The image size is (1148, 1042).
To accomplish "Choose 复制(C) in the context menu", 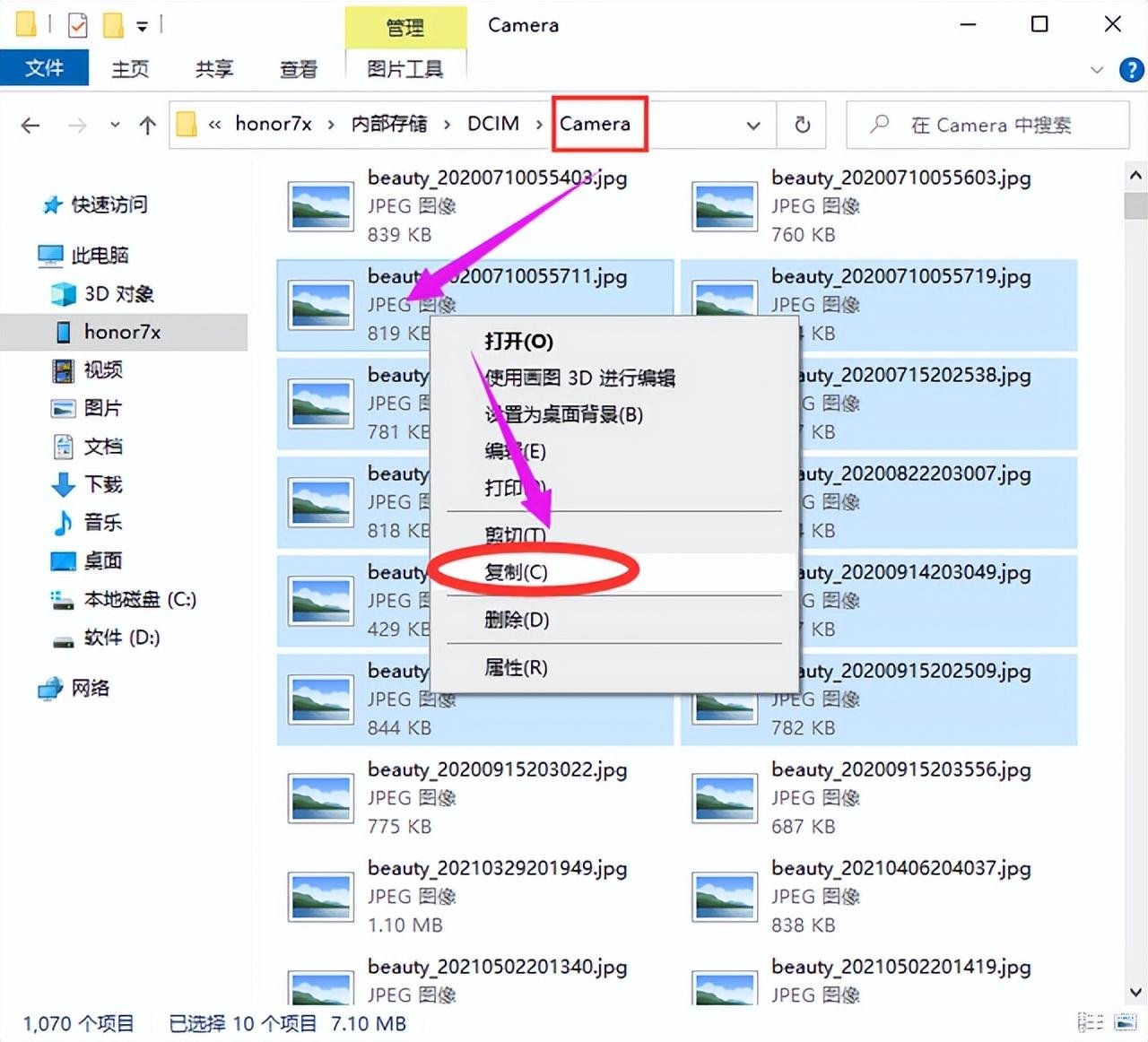I will [x=614, y=572].
